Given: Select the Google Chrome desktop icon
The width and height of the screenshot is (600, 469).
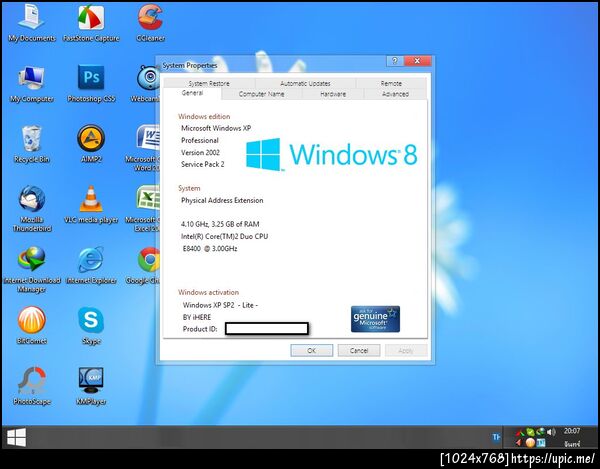Looking at the screenshot, I should [x=145, y=266].
